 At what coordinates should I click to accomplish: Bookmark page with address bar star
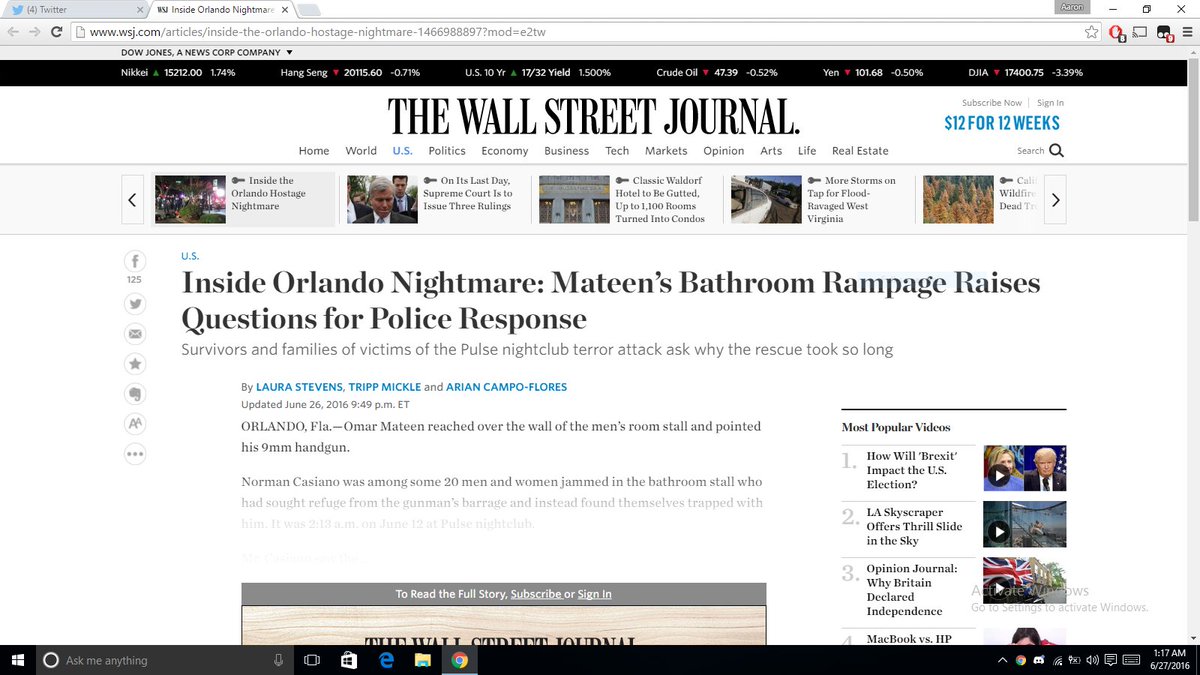pos(1093,31)
